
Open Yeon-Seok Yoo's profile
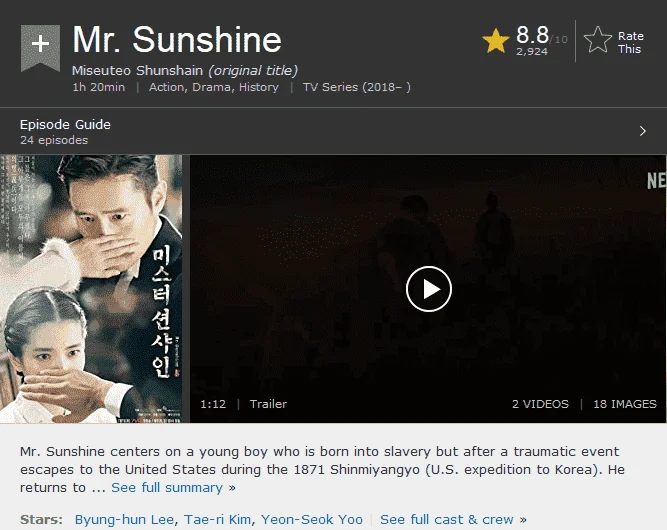[312, 519]
